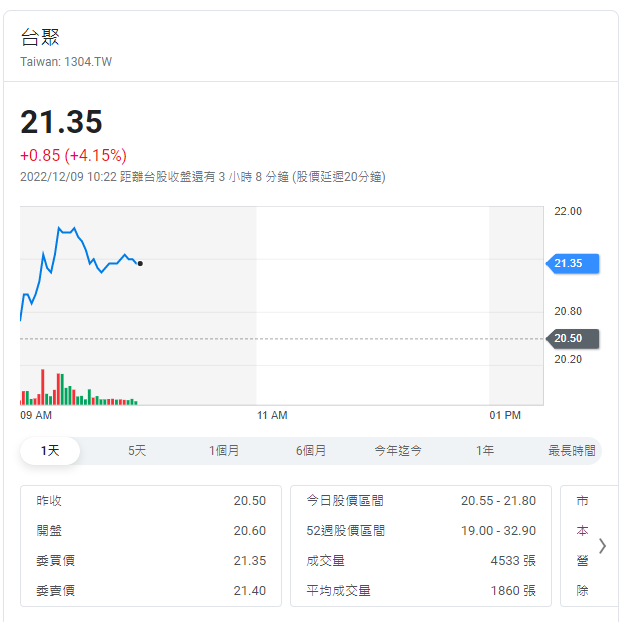Click the large 21.35 price figure
Screen dimensions: 623x622
[x=62, y=122]
